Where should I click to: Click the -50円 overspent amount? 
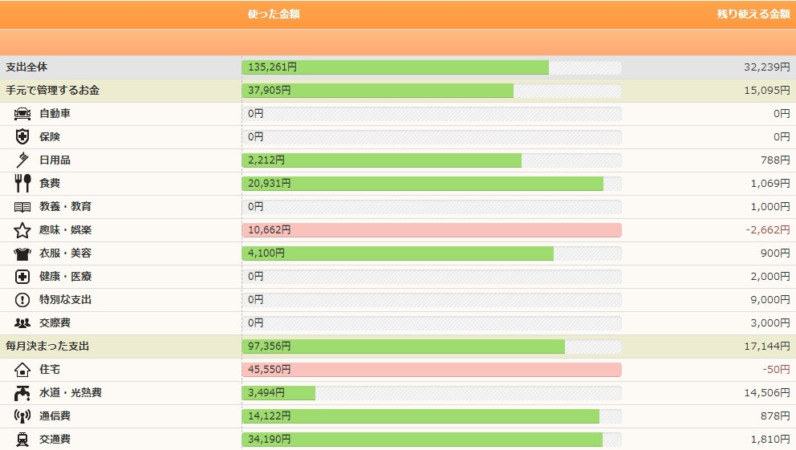click(776, 370)
